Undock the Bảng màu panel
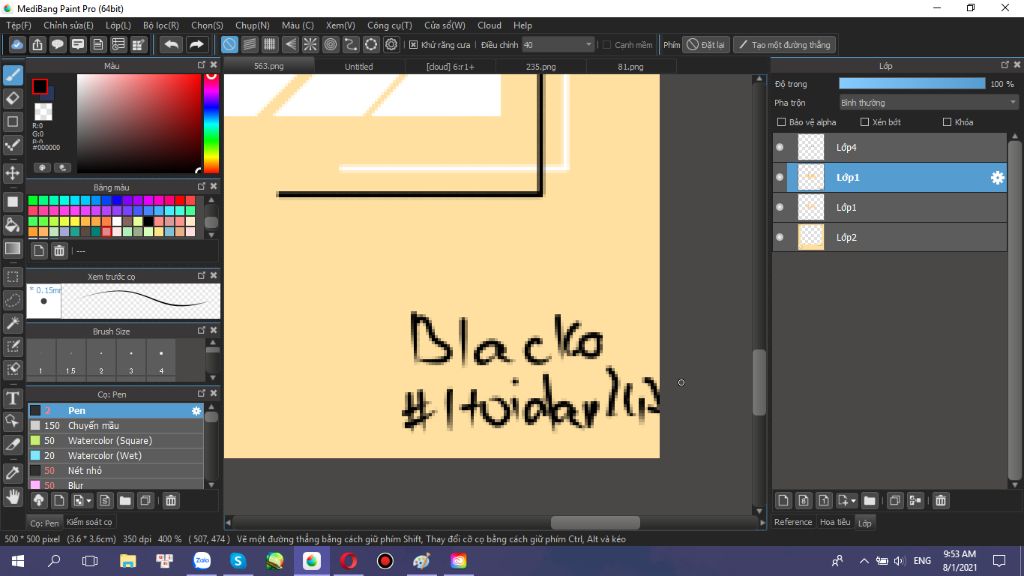 (201, 186)
